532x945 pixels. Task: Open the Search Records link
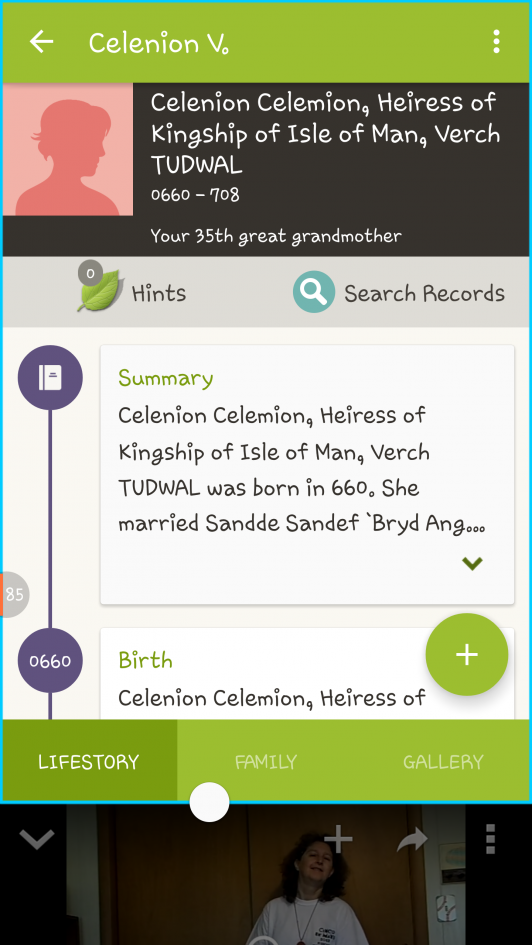tap(424, 294)
